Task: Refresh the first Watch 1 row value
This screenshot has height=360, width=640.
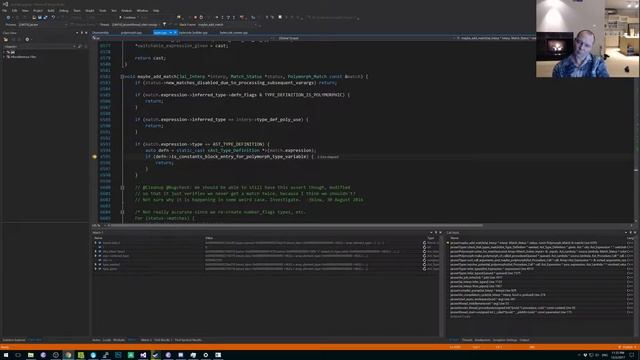Action: tap(424, 243)
